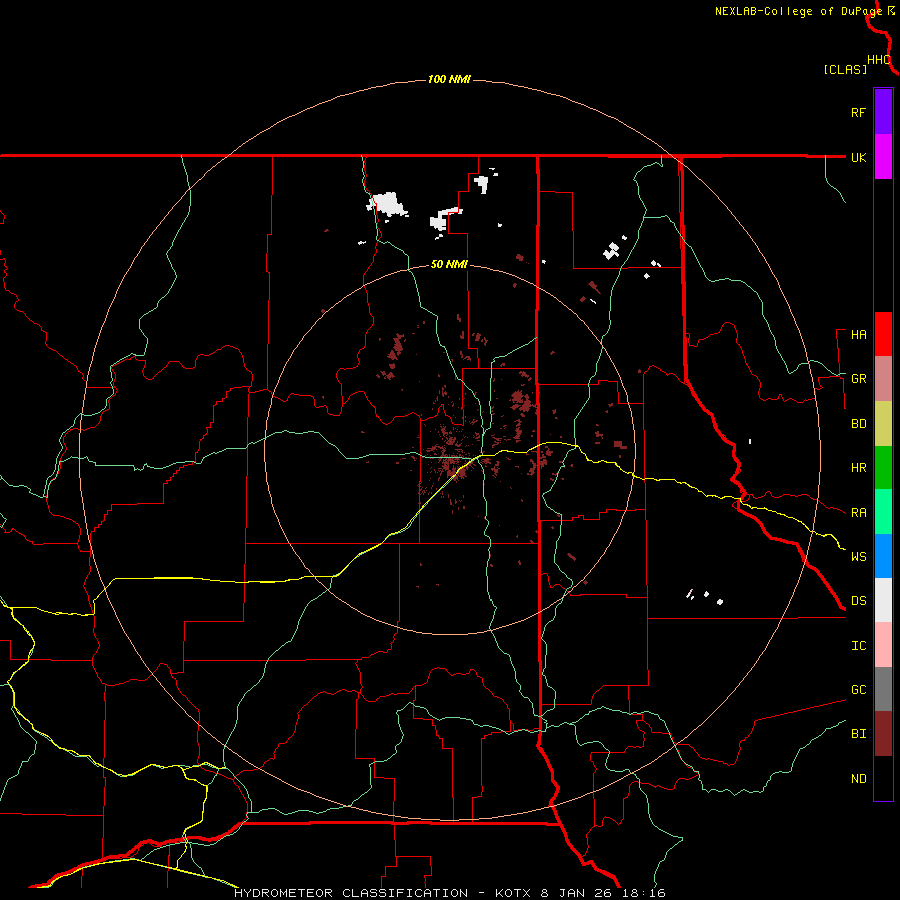
Task: Click the ND legend label
Action: tap(858, 779)
